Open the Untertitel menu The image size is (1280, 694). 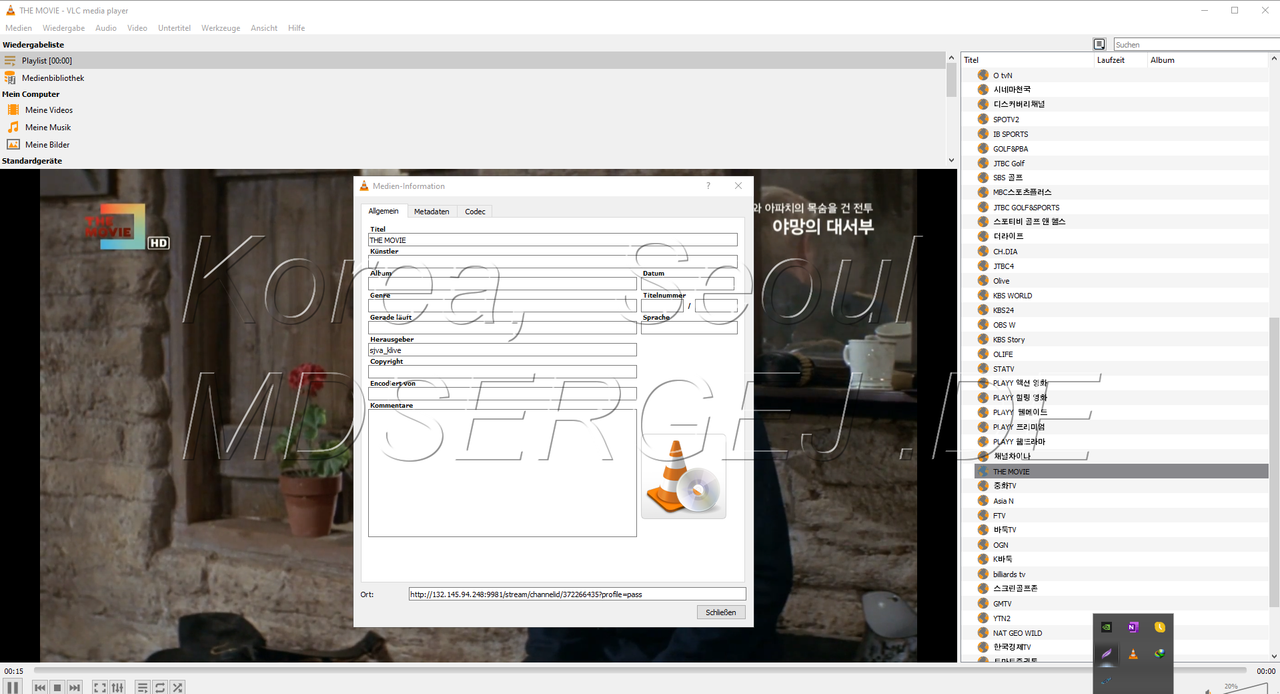click(x=174, y=28)
